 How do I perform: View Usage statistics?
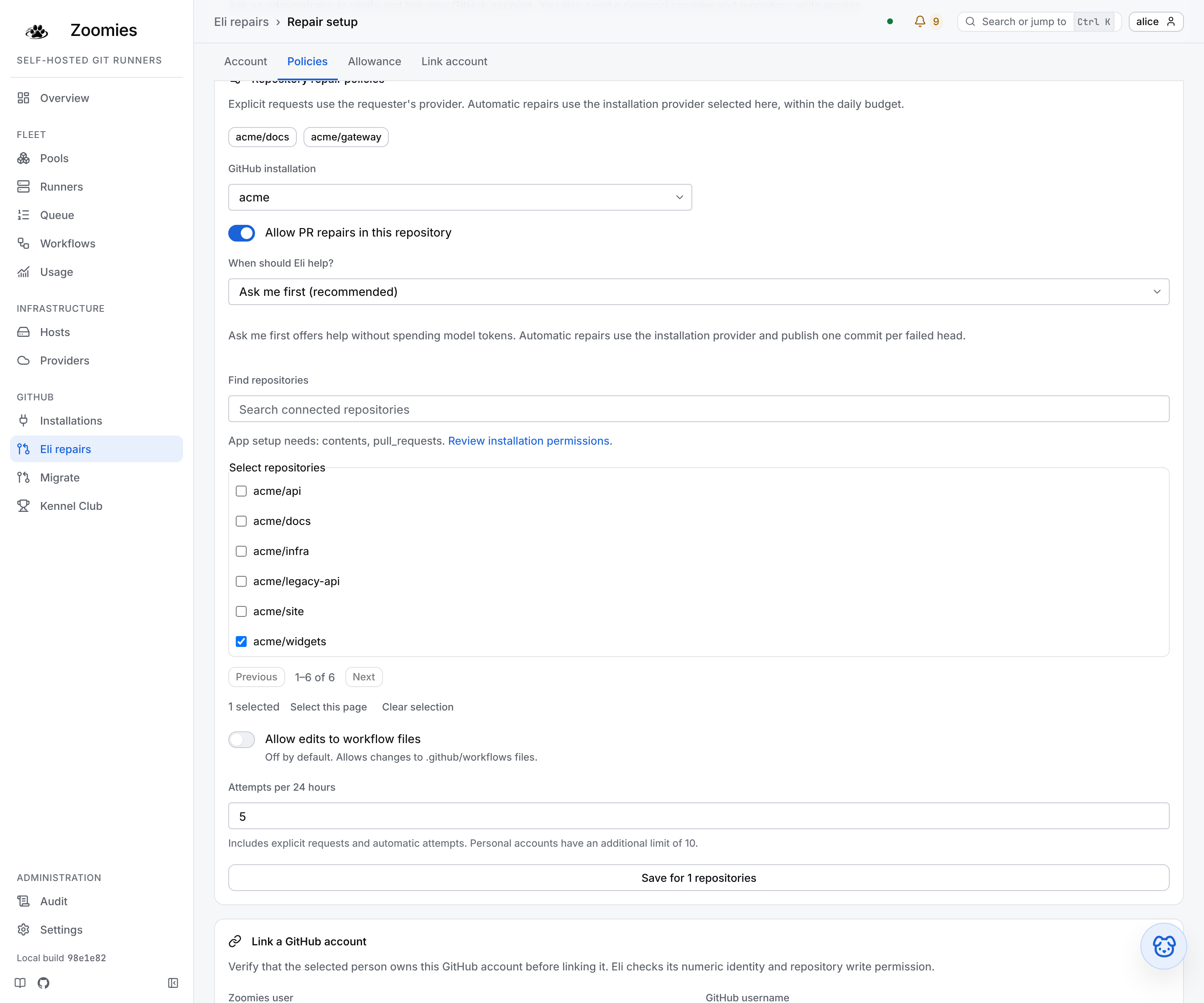[x=96, y=272]
